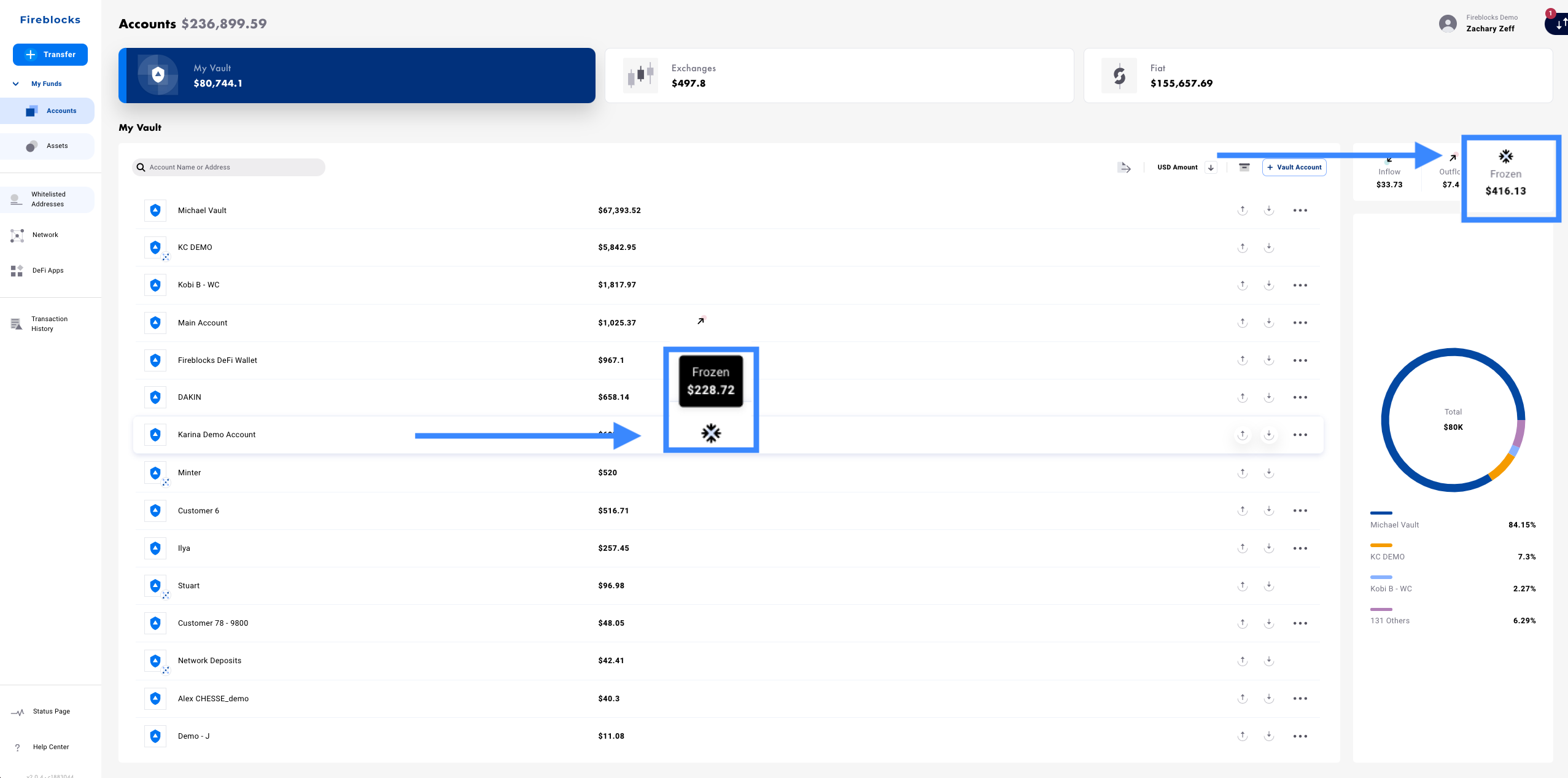The image size is (1568, 778).
Task: Open the user profile avatar
Action: pyautogui.click(x=1448, y=24)
